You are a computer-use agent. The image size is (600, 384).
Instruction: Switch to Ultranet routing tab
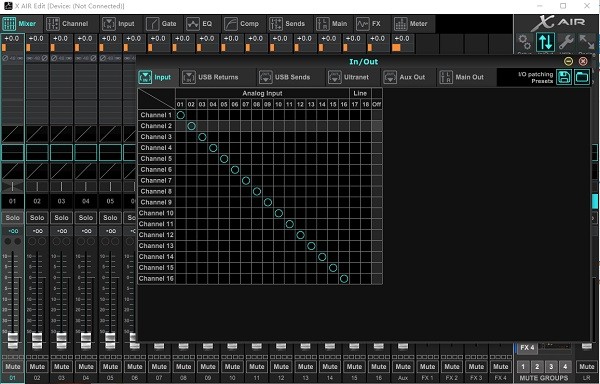(348, 77)
